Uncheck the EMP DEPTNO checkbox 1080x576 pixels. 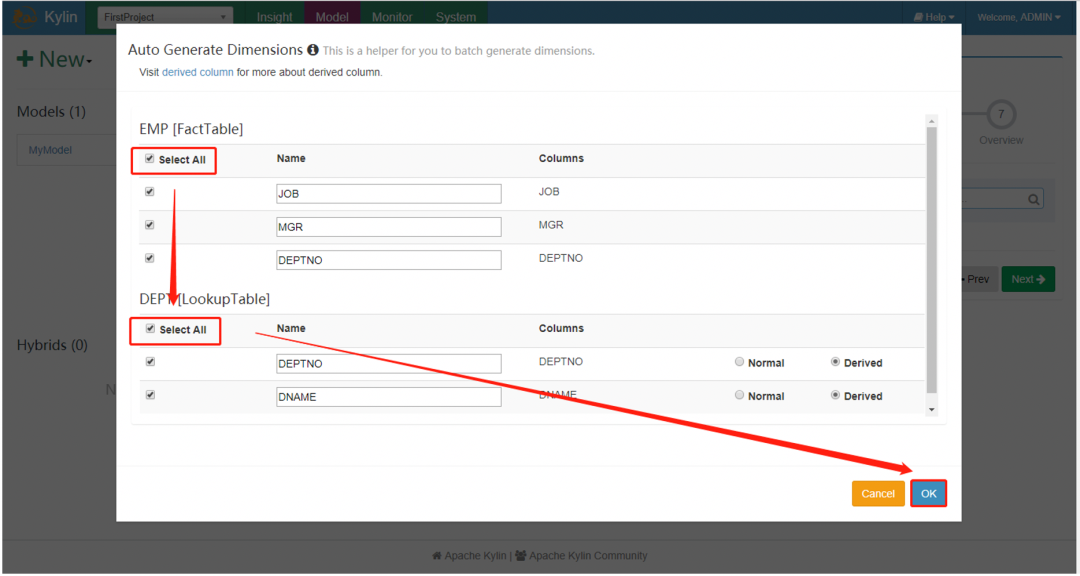point(149,258)
